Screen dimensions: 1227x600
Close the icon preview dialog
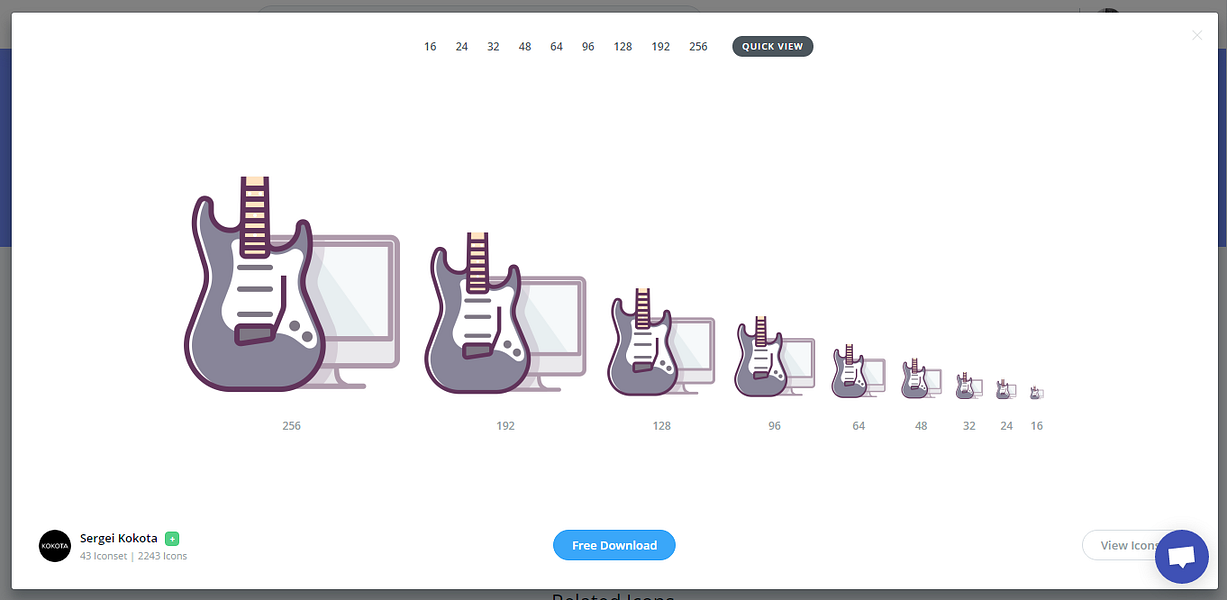[x=1197, y=35]
